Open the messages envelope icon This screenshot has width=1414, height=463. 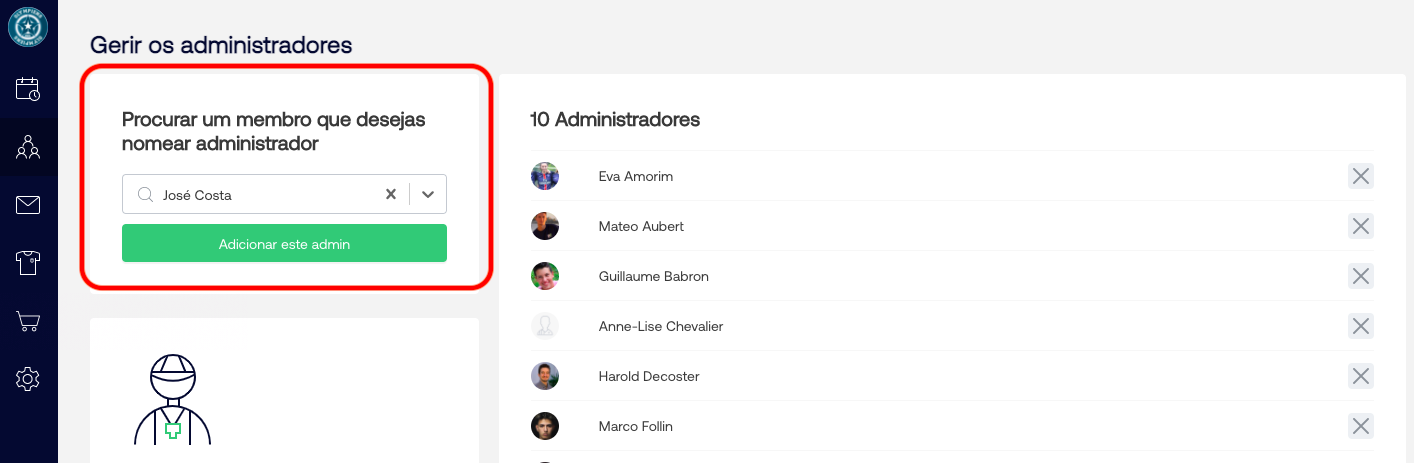28,206
